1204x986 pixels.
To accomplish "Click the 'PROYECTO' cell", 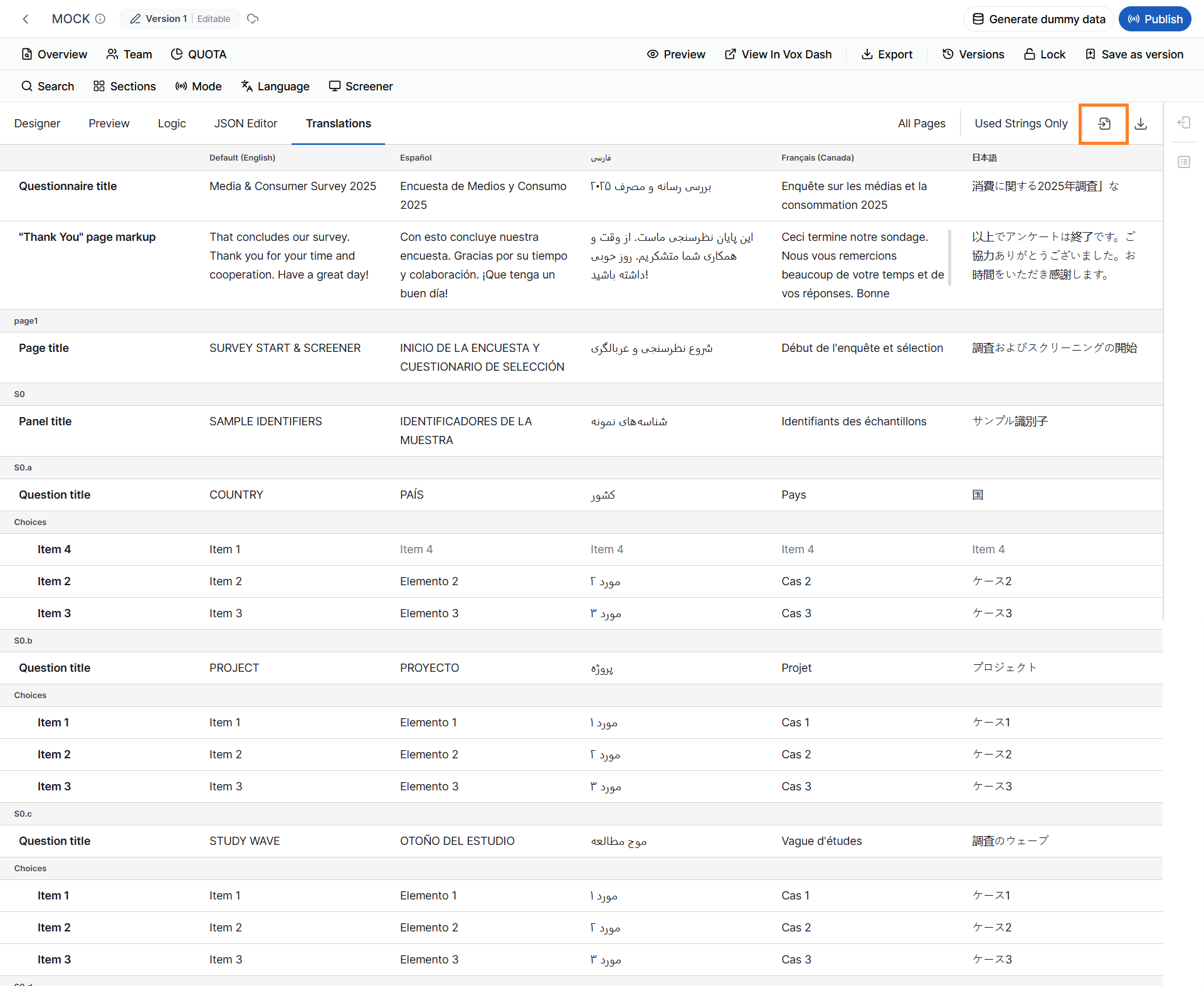I will pyautogui.click(x=430, y=668).
